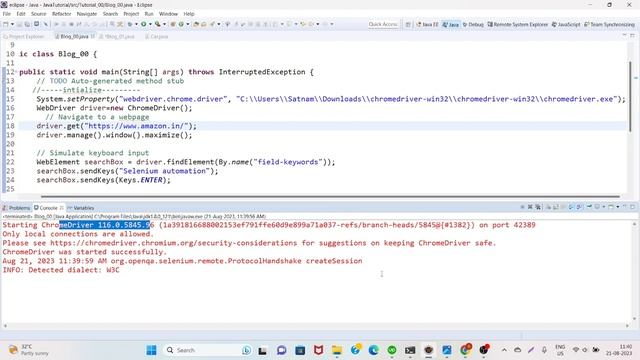Click the chromedriver.chromium.org security link in console
640x360 pixels.
click(173, 243)
